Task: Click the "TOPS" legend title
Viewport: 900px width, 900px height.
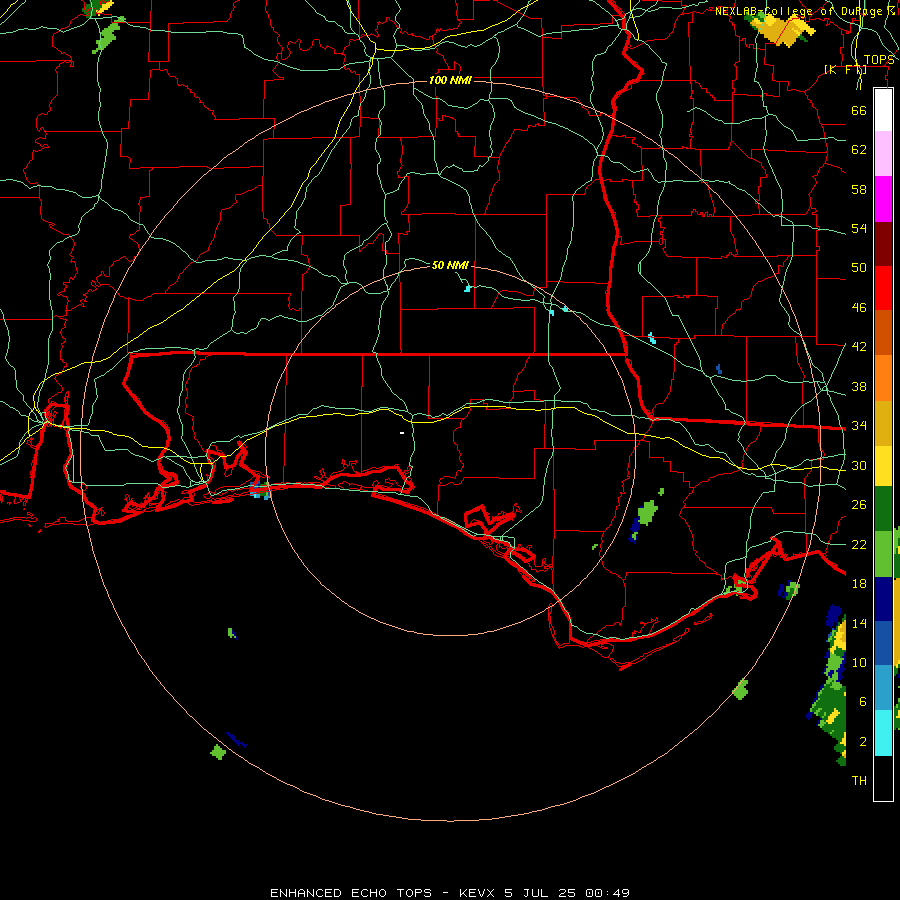Action: pos(879,60)
